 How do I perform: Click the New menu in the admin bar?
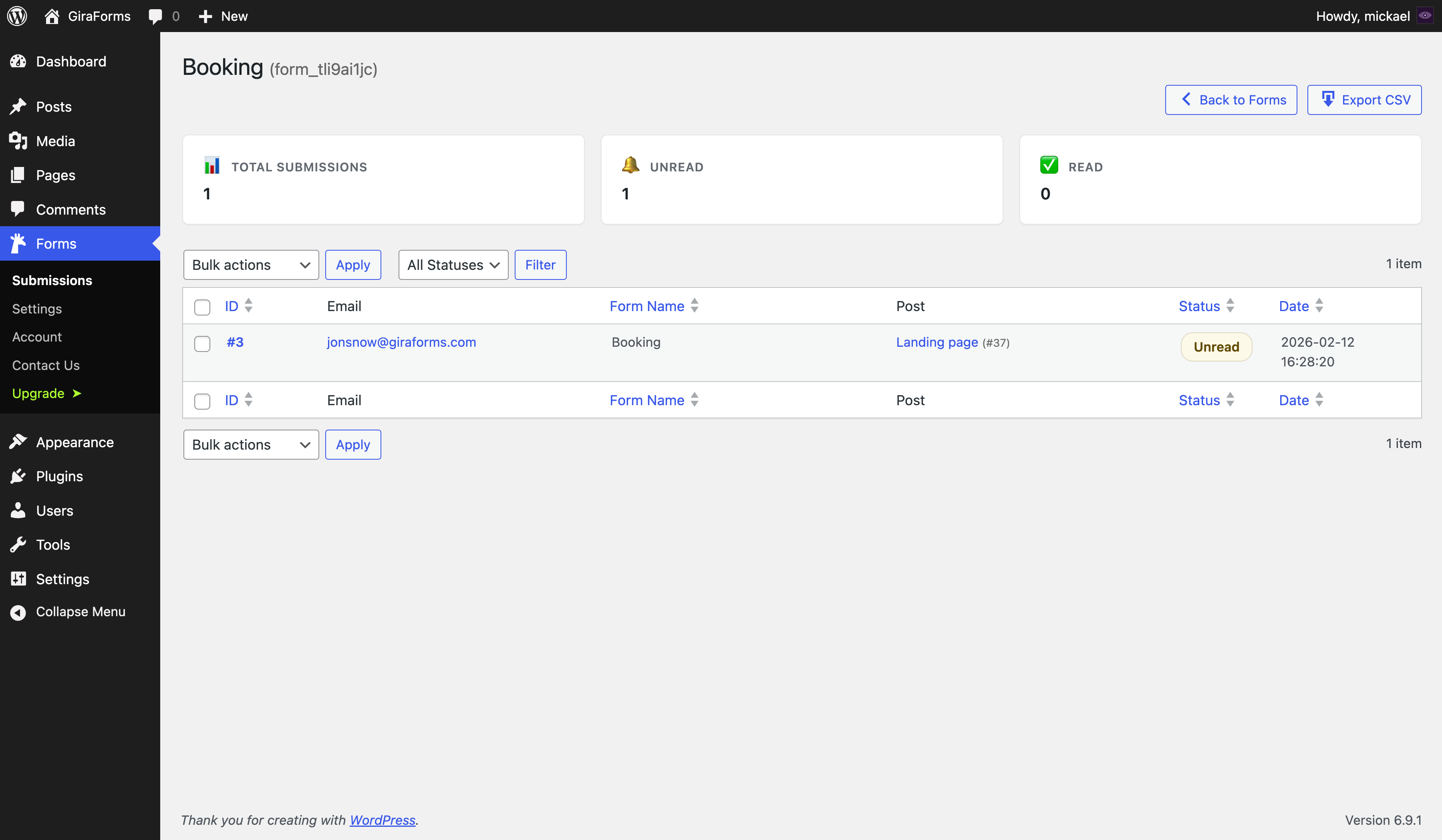(223, 16)
